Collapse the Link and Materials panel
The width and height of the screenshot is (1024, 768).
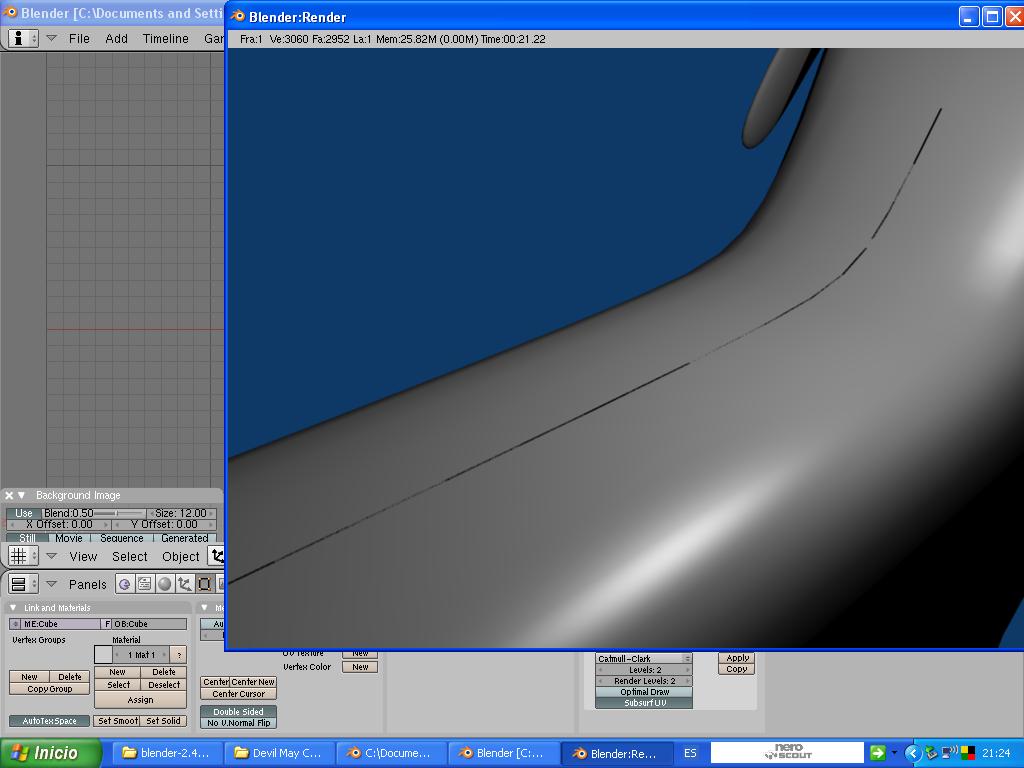click(13, 608)
